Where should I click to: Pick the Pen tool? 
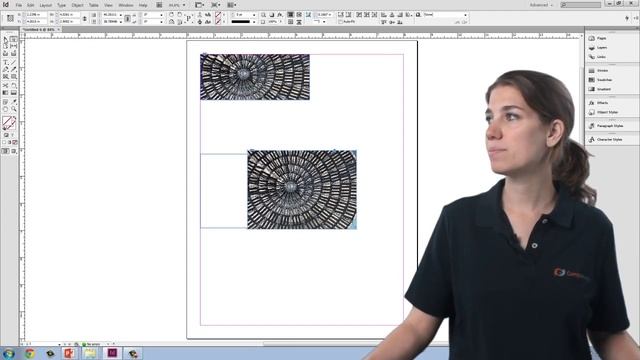tap(5, 69)
